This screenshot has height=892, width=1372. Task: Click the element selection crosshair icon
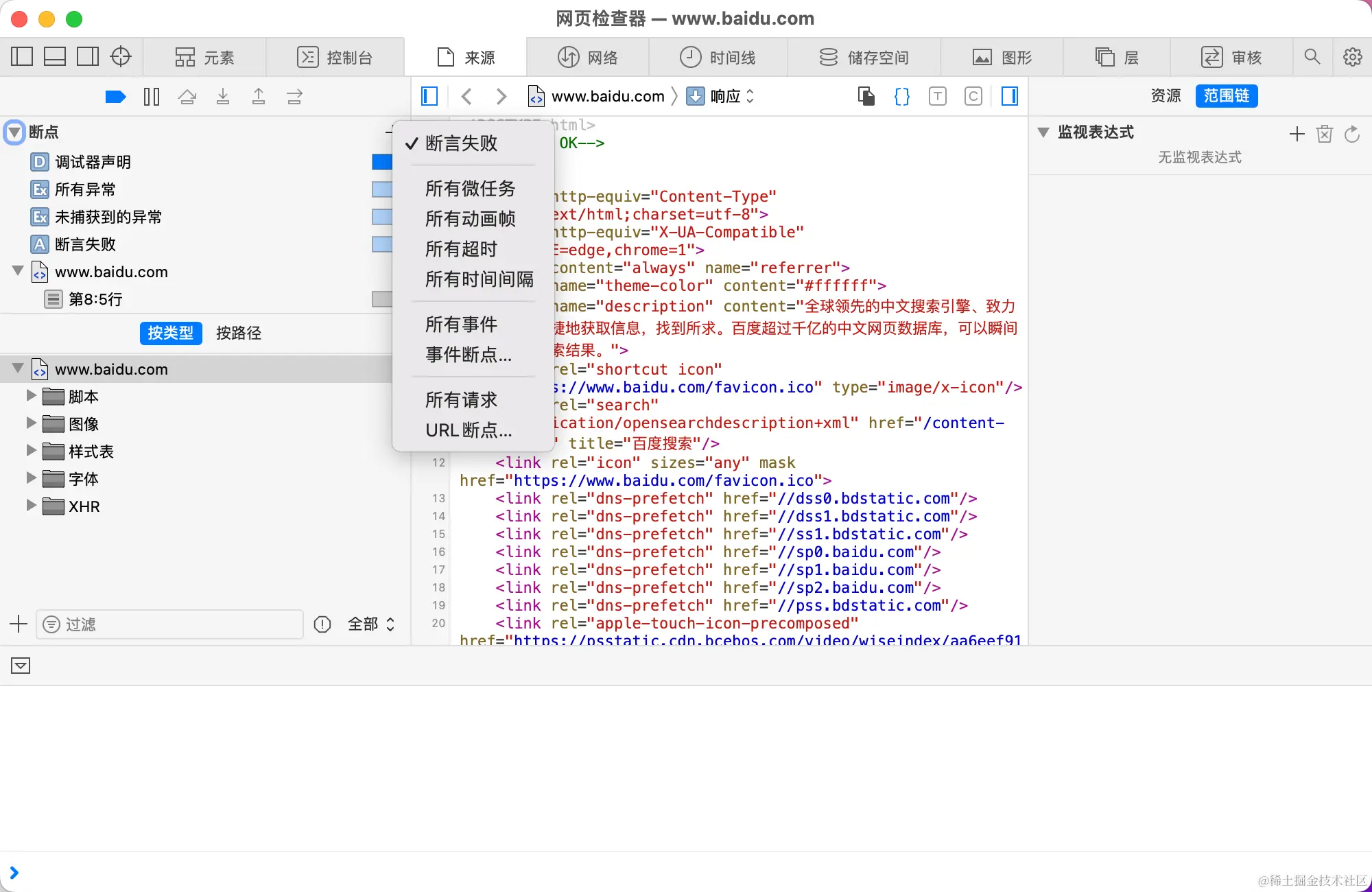[121, 57]
